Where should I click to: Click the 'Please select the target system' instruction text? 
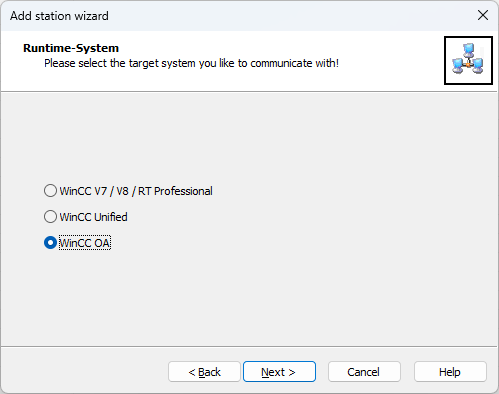click(192, 63)
